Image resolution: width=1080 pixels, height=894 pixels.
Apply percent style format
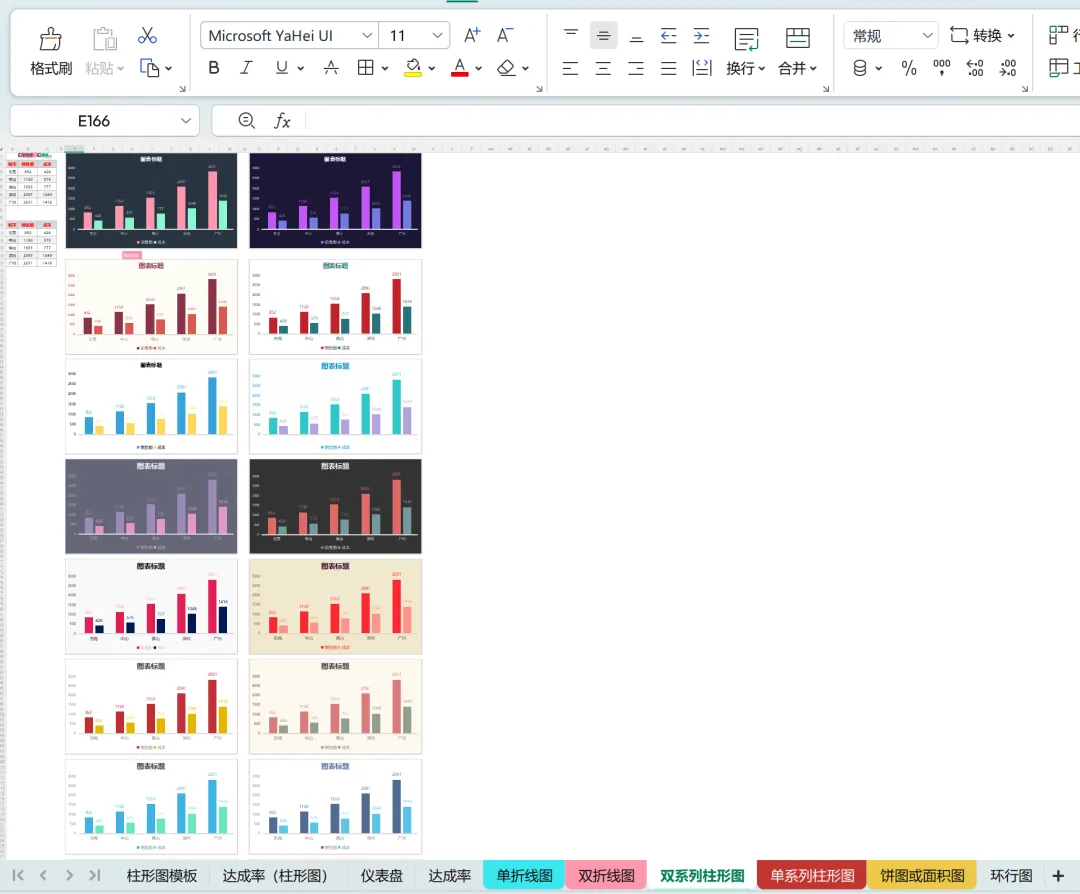908,67
